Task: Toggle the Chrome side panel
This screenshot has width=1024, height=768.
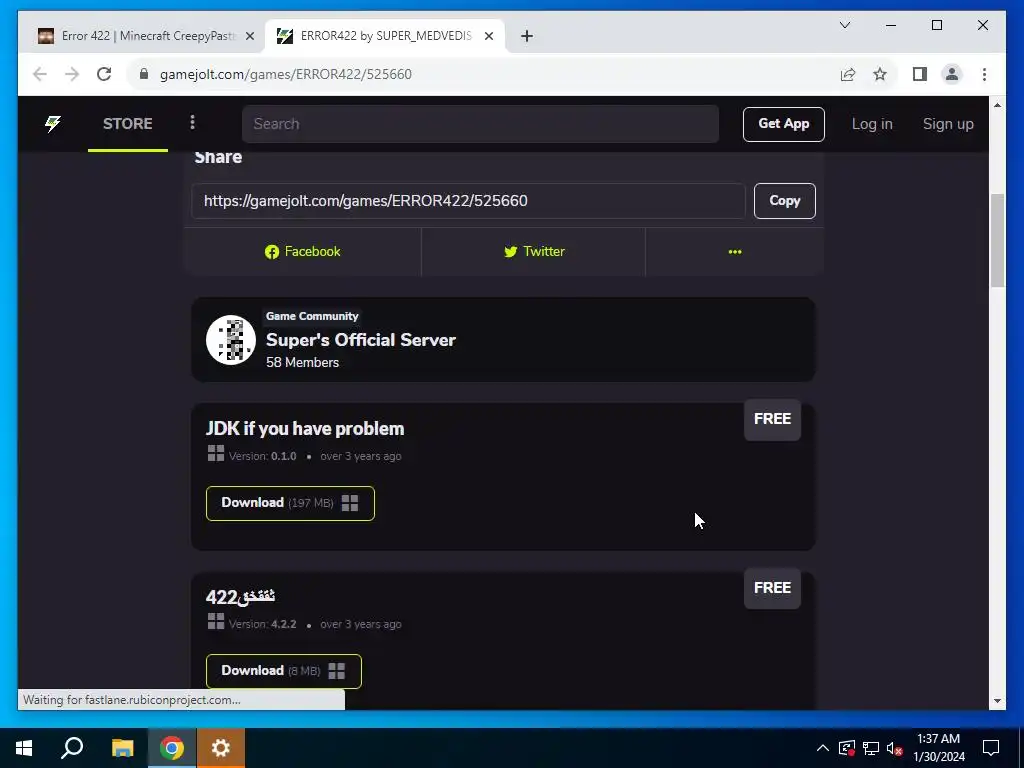Action: tap(920, 74)
